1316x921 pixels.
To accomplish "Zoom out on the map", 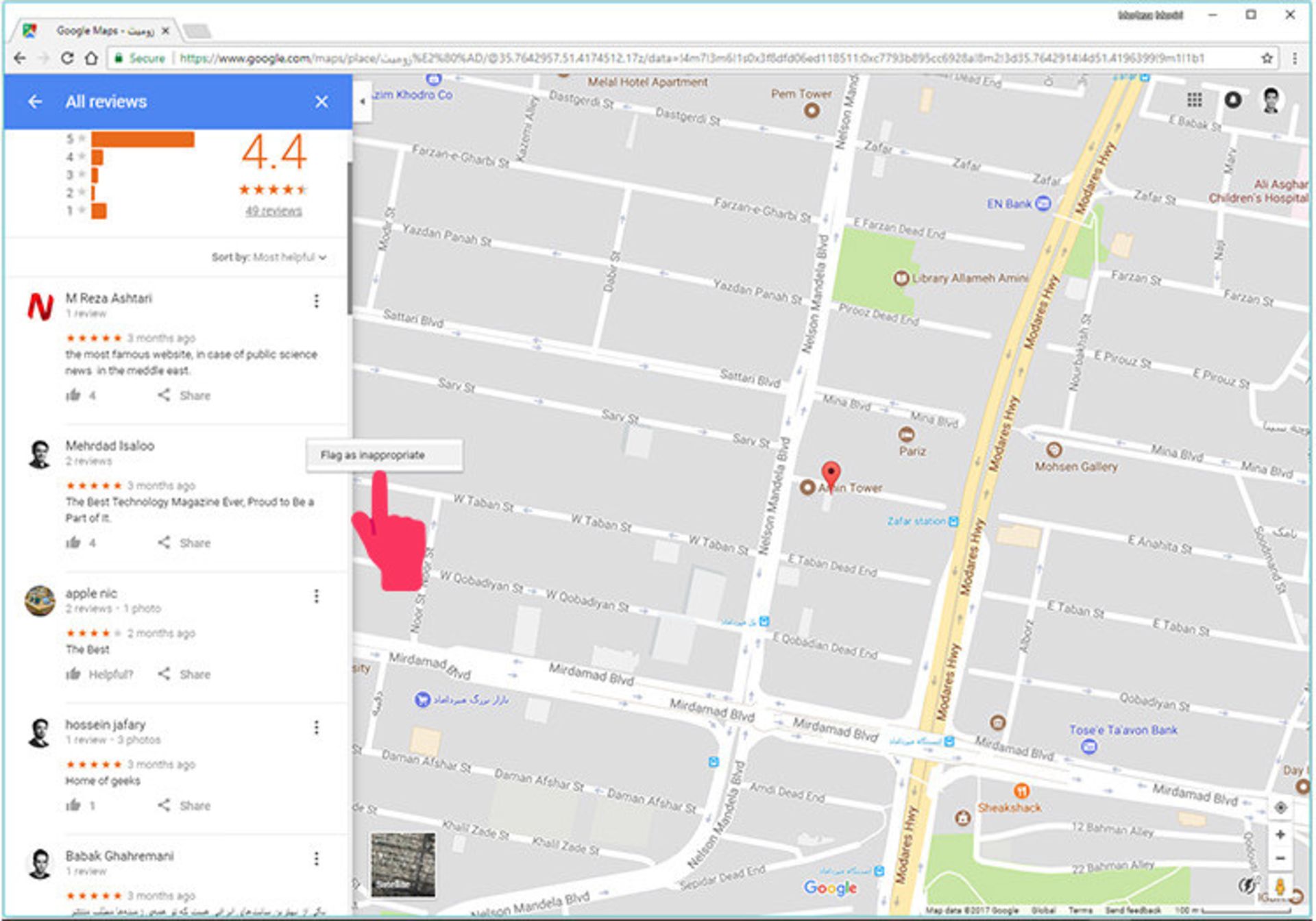I will click(1280, 859).
